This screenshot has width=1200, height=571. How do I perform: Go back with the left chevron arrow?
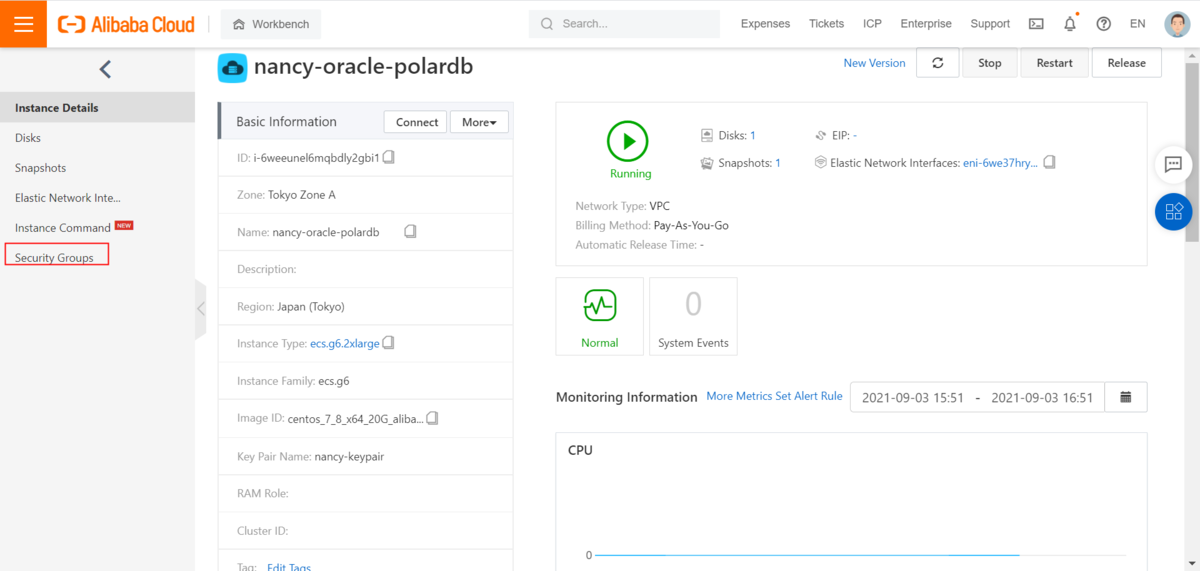tap(105, 69)
